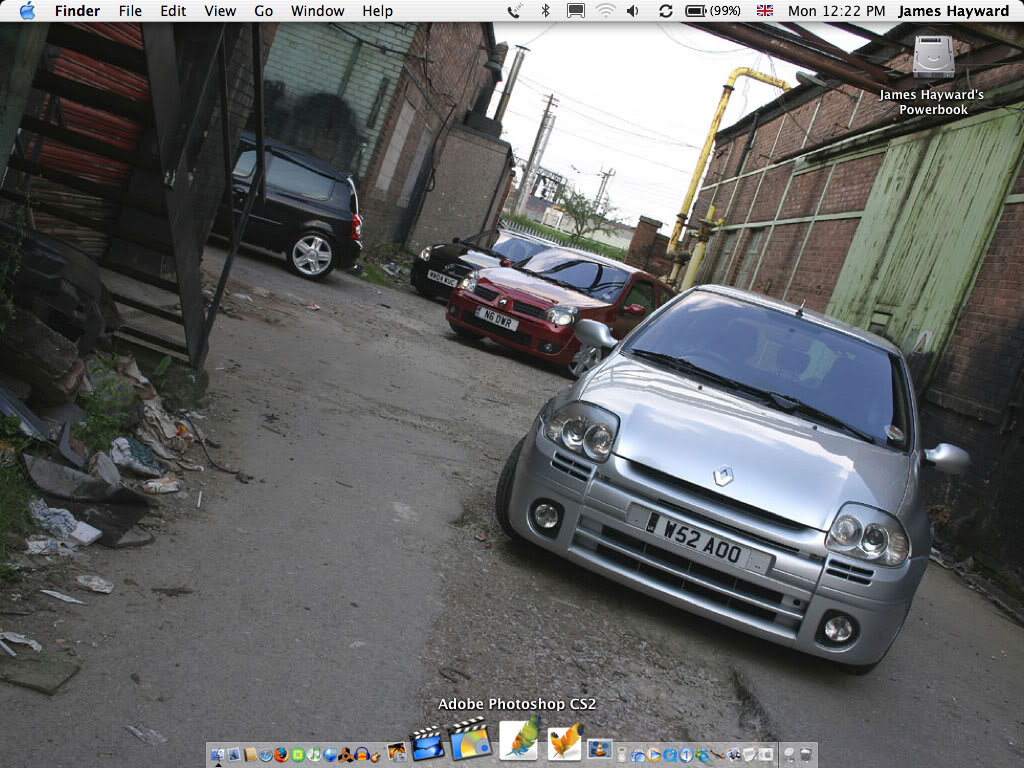Screen dimensions: 1024x768
Task: Open the Go menu
Action: [264, 11]
